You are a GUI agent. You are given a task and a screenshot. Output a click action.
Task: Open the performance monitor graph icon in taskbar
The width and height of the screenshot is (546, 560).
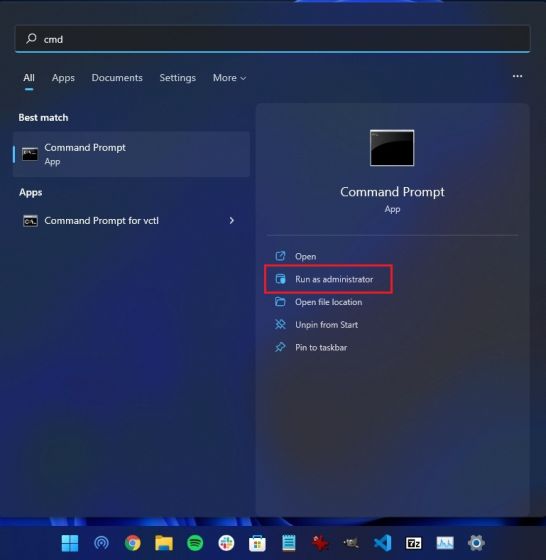tap(445, 543)
